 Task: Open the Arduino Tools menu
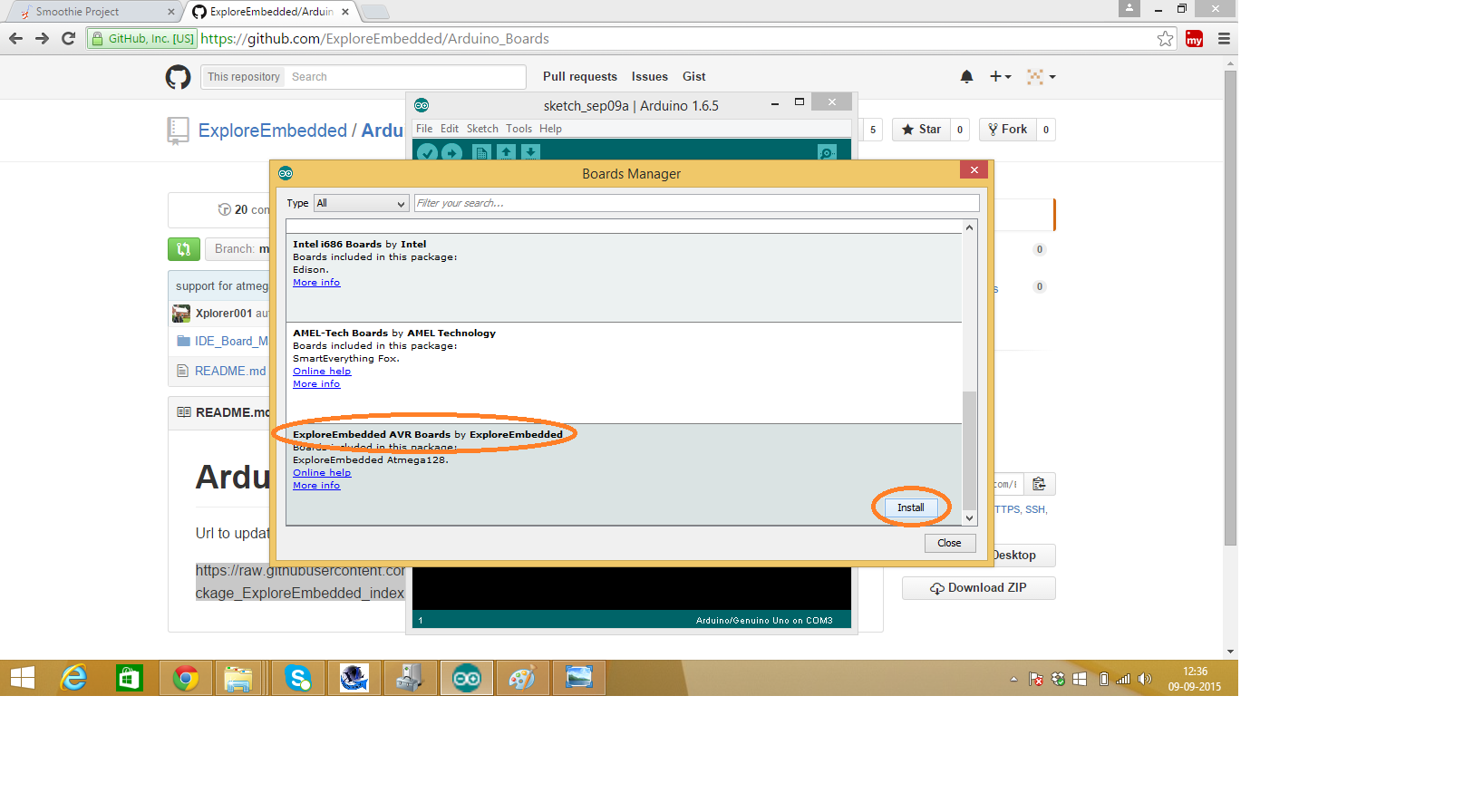pos(519,129)
